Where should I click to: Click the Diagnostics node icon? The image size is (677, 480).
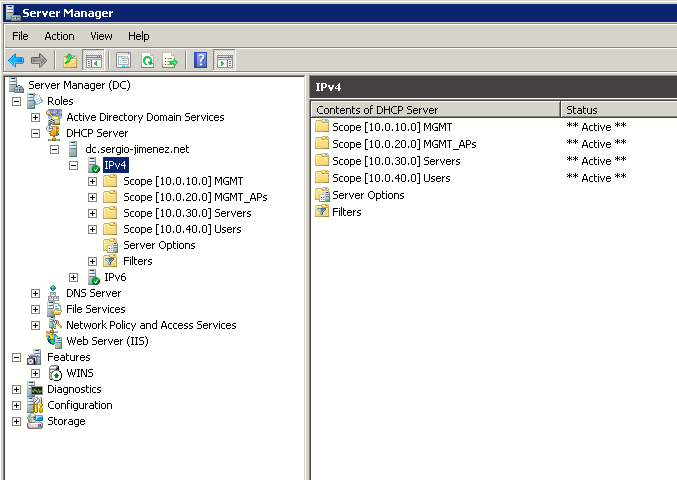pyautogui.click(x=35, y=389)
